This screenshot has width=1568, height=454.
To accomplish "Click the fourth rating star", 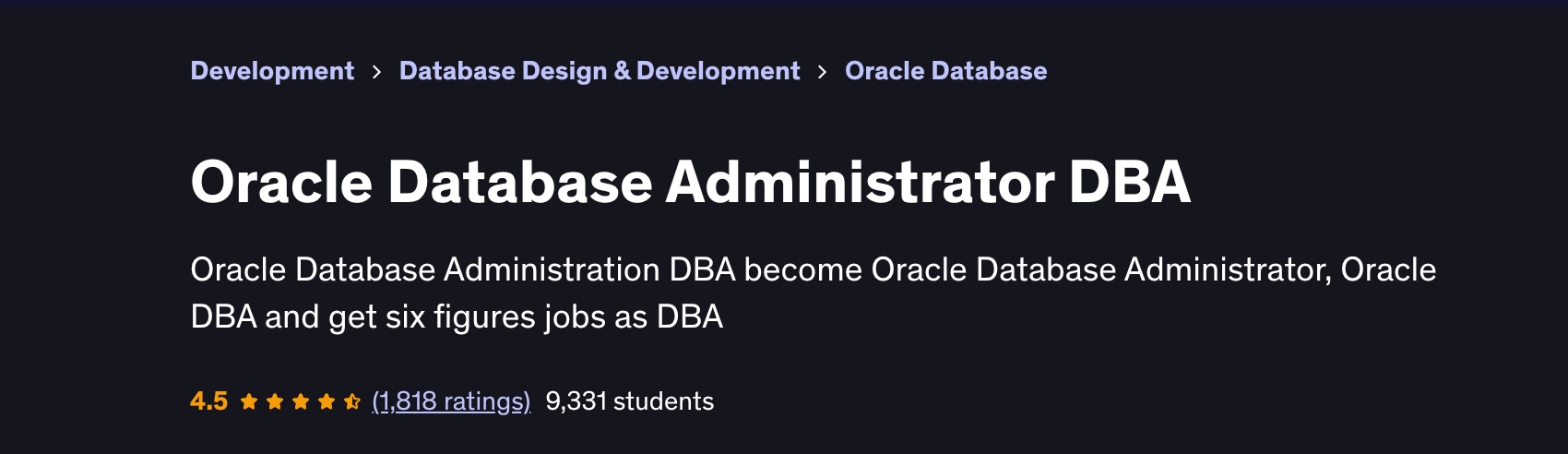I will (x=327, y=401).
